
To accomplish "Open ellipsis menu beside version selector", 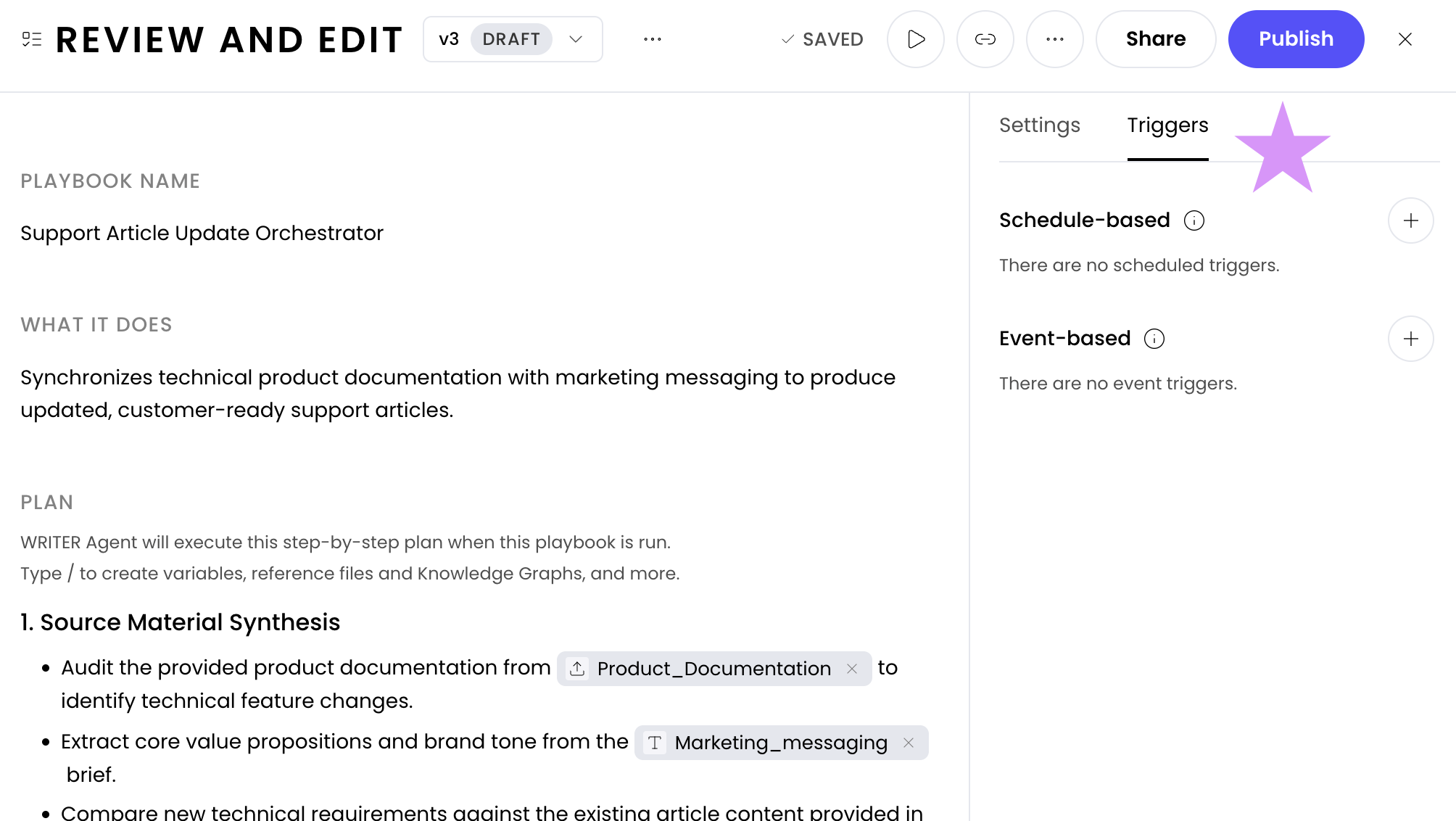I will (652, 39).
